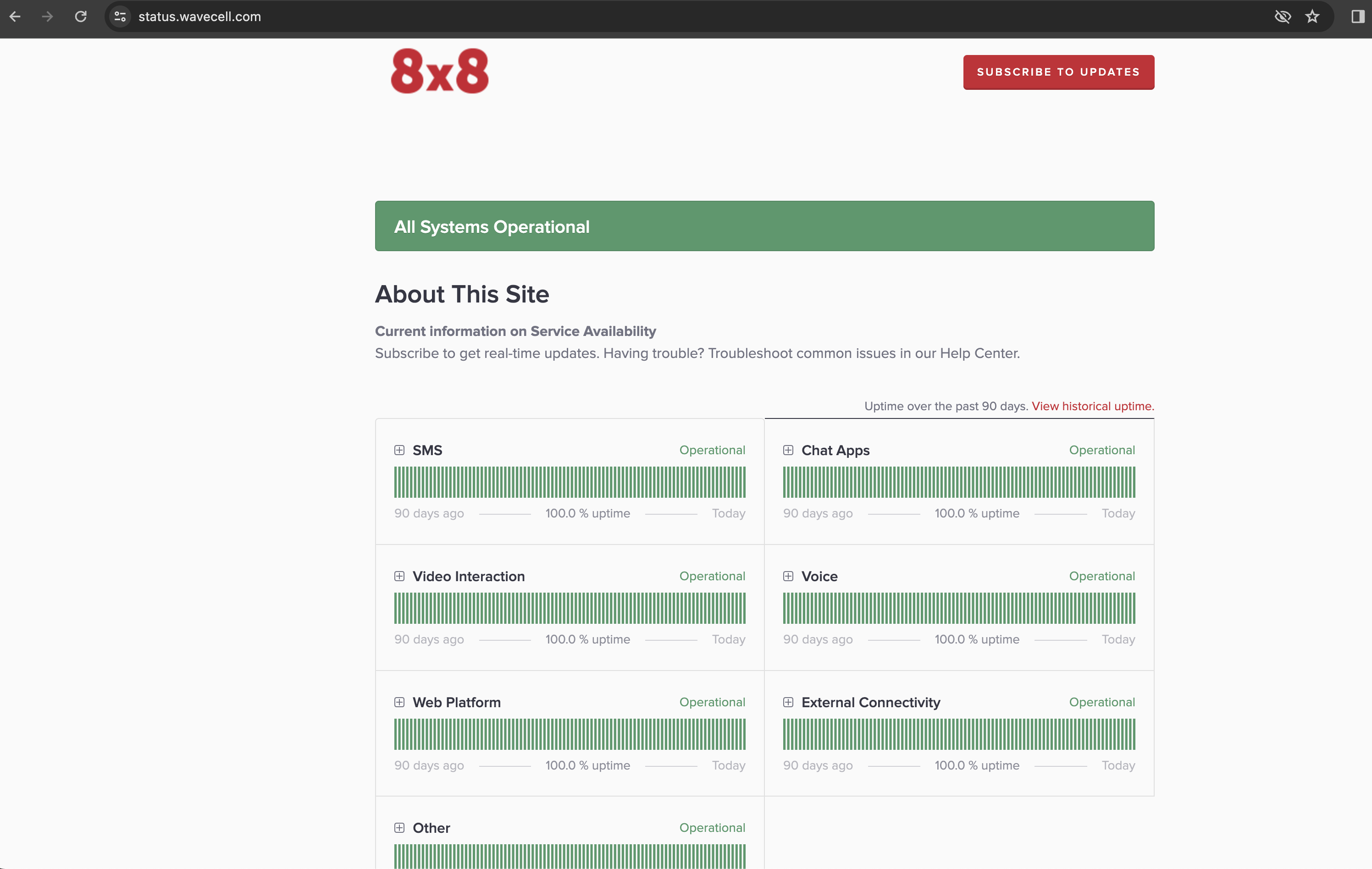This screenshot has height=869, width=1372.
Task: Expand the SMS component group
Action: pyautogui.click(x=399, y=450)
